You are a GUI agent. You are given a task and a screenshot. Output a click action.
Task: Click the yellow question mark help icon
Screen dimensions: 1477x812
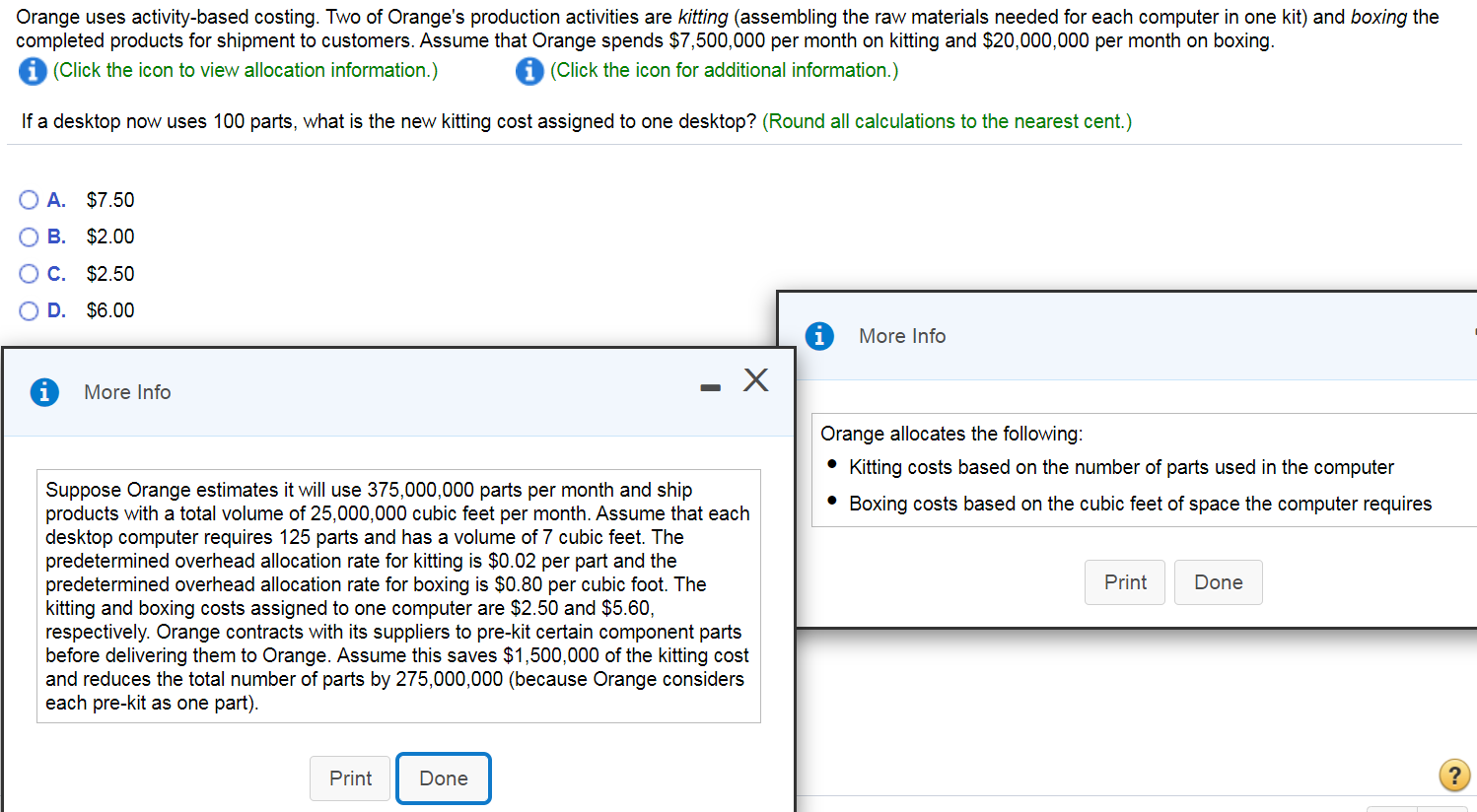(1454, 776)
